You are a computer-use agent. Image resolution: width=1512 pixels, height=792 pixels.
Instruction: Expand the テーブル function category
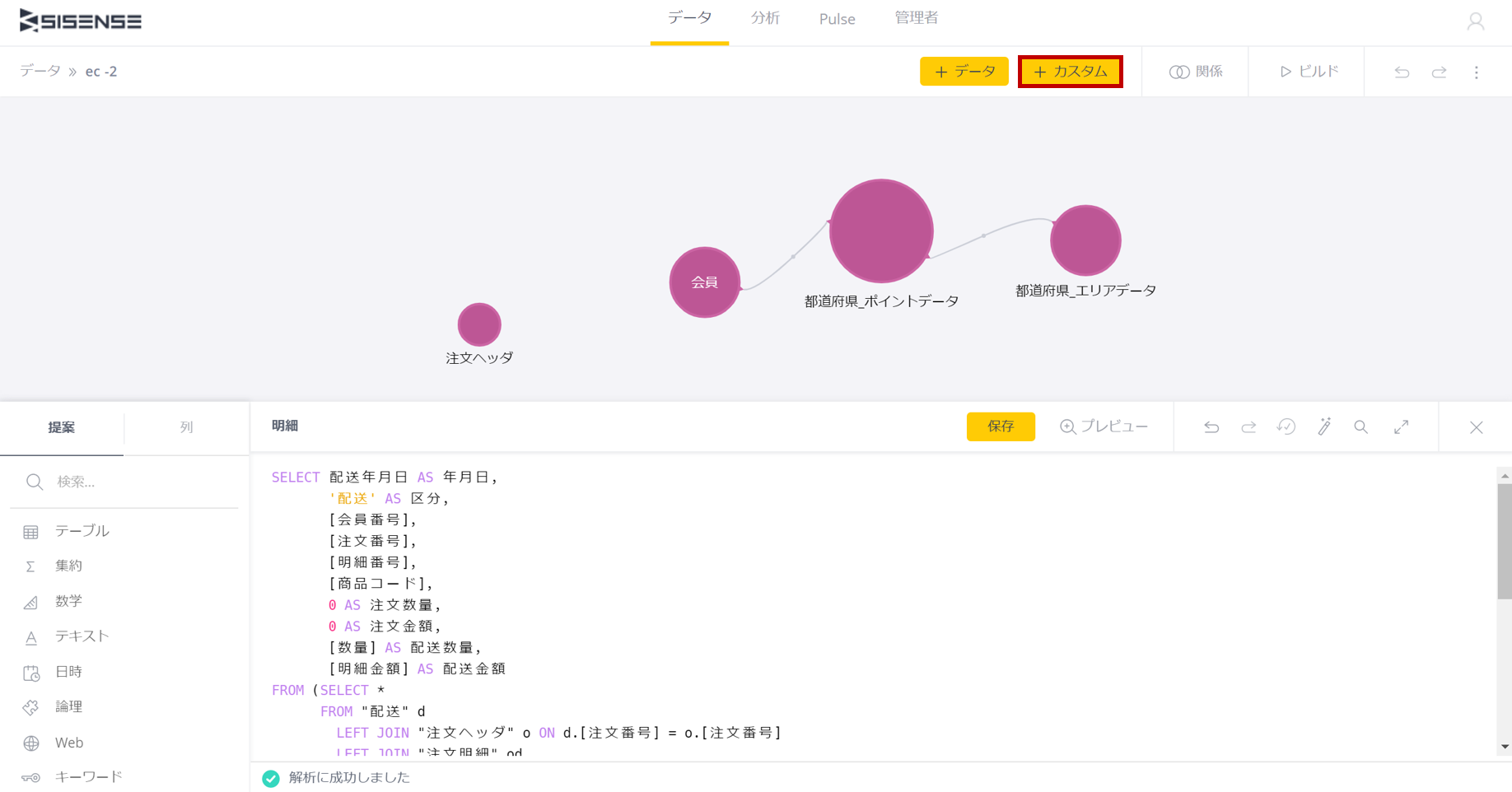click(82, 531)
